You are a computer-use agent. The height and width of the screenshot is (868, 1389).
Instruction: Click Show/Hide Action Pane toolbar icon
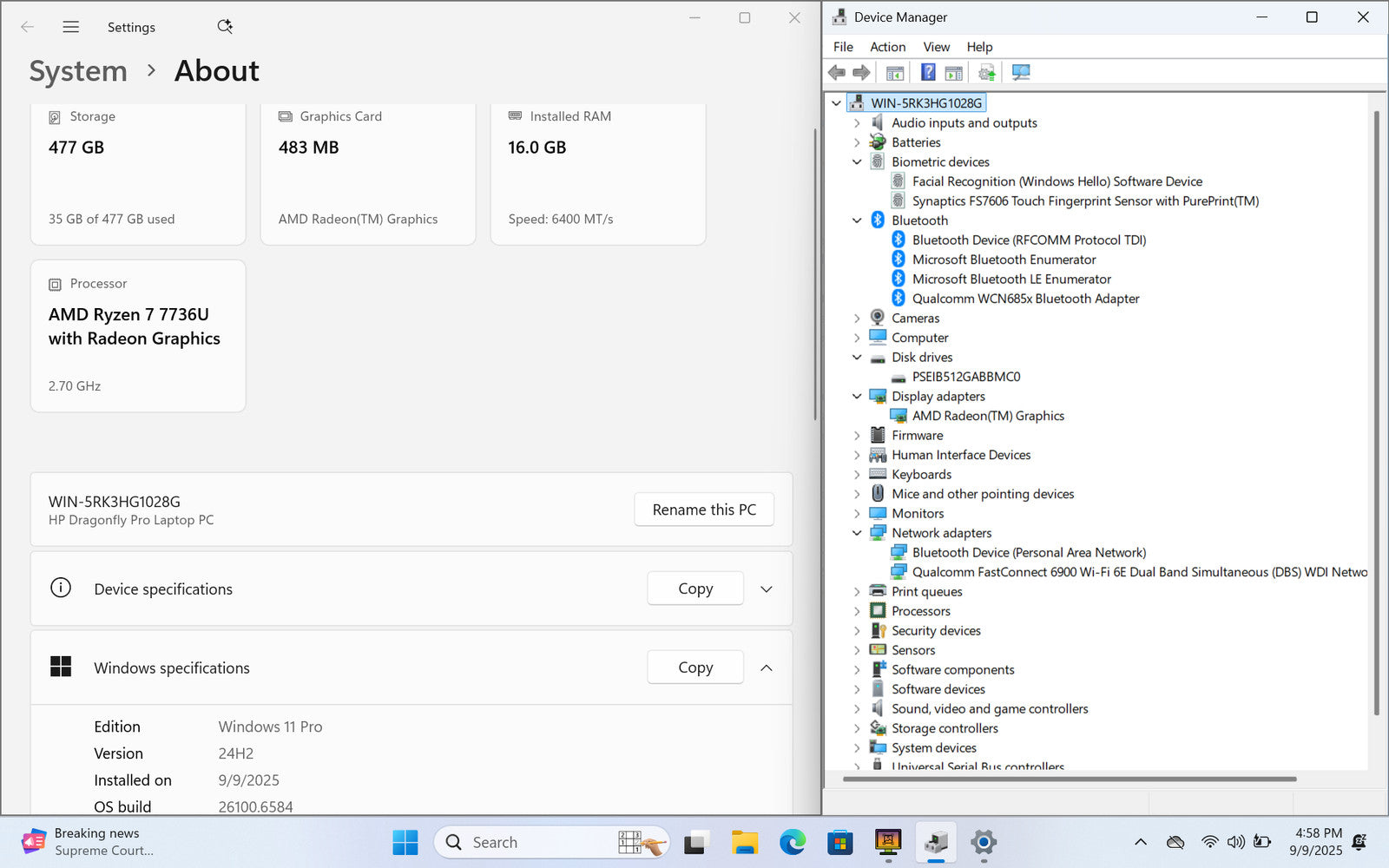953,73
